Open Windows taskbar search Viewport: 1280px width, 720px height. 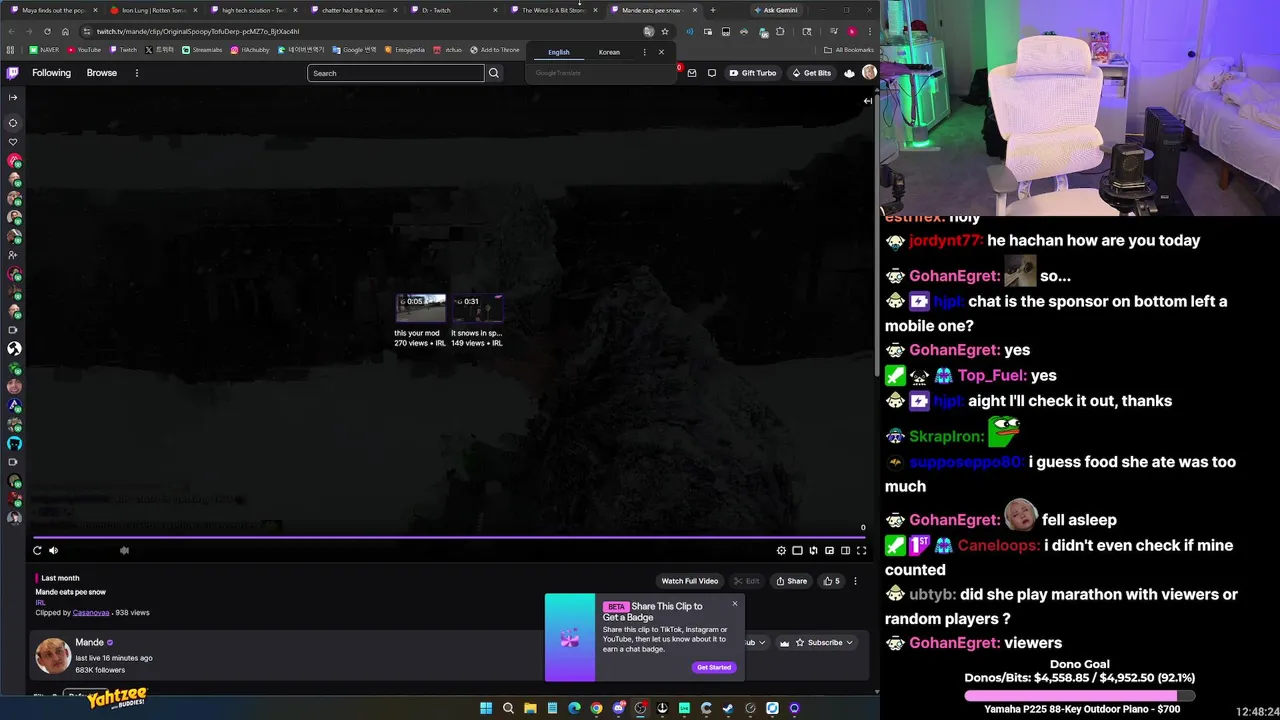508,708
